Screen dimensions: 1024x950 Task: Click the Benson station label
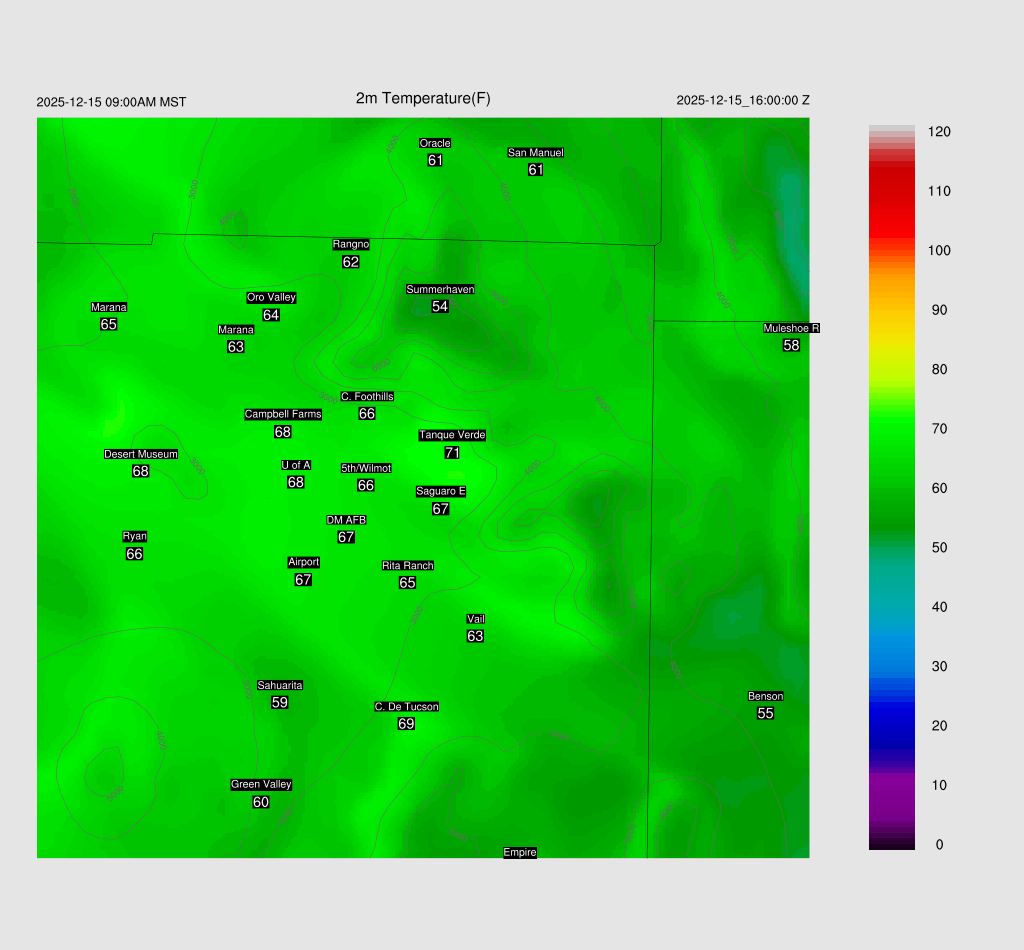click(765, 696)
